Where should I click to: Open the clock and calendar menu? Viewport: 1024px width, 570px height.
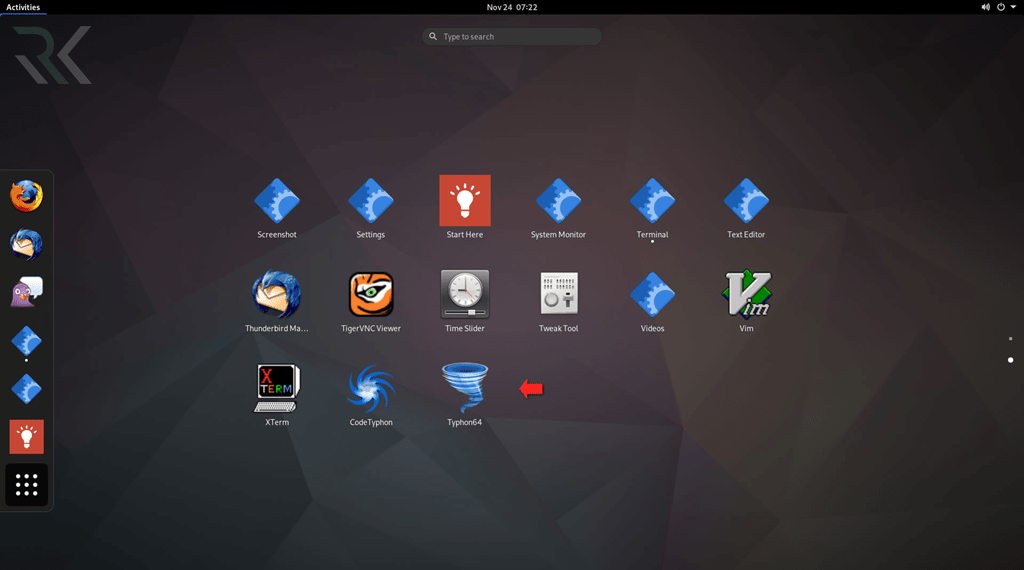(512, 7)
